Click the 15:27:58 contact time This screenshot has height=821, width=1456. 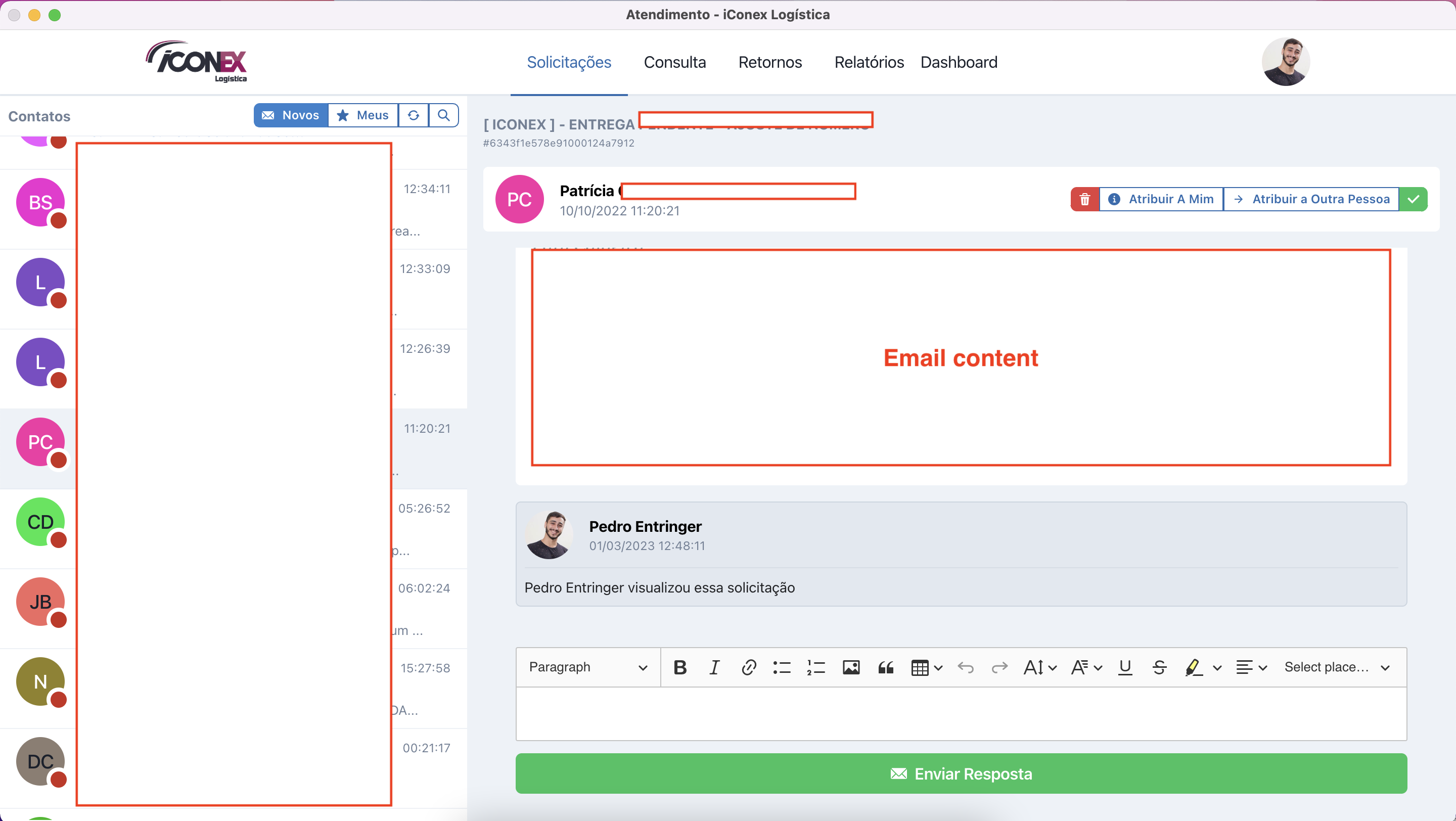point(425,668)
